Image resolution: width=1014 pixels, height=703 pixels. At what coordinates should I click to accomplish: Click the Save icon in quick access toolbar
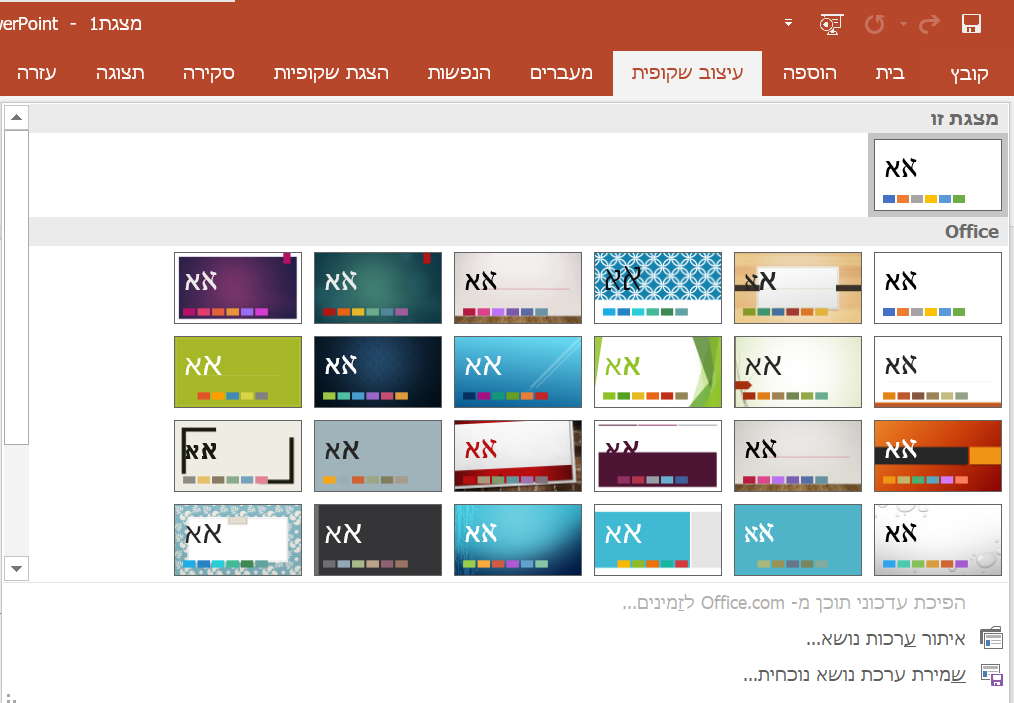pyautogui.click(x=971, y=25)
